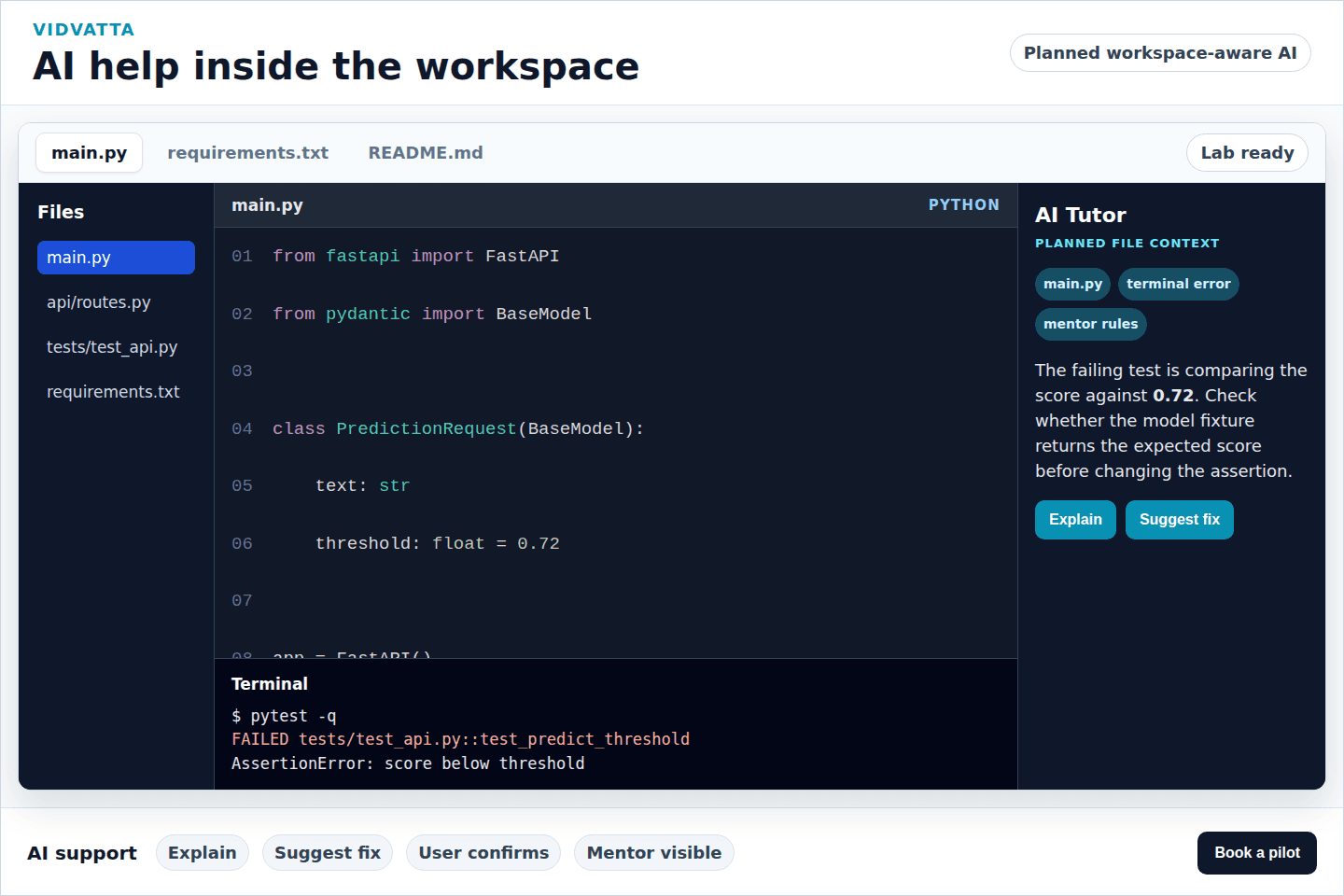This screenshot has height=896, width=1344.
Task: Click the Suggest fix pill in AI support bar
Action: pyautogui.click(x=328, y=853)
